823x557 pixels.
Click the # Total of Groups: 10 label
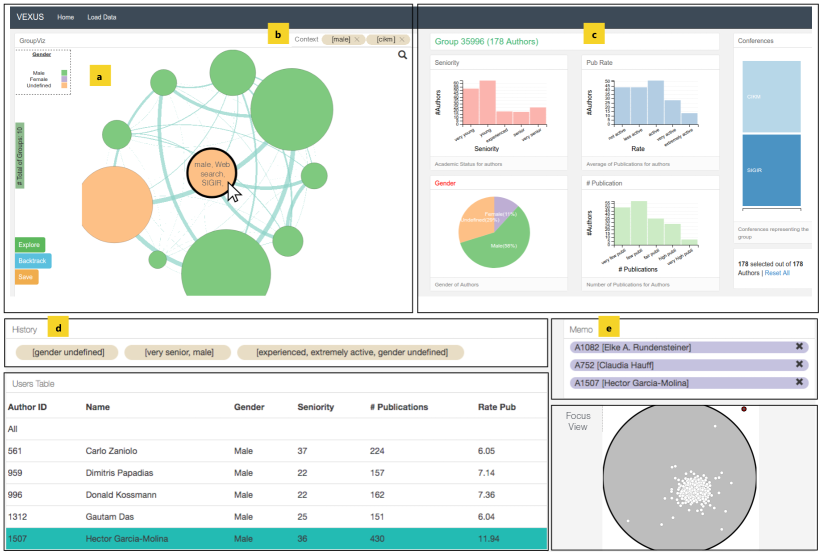click(20, 156)
